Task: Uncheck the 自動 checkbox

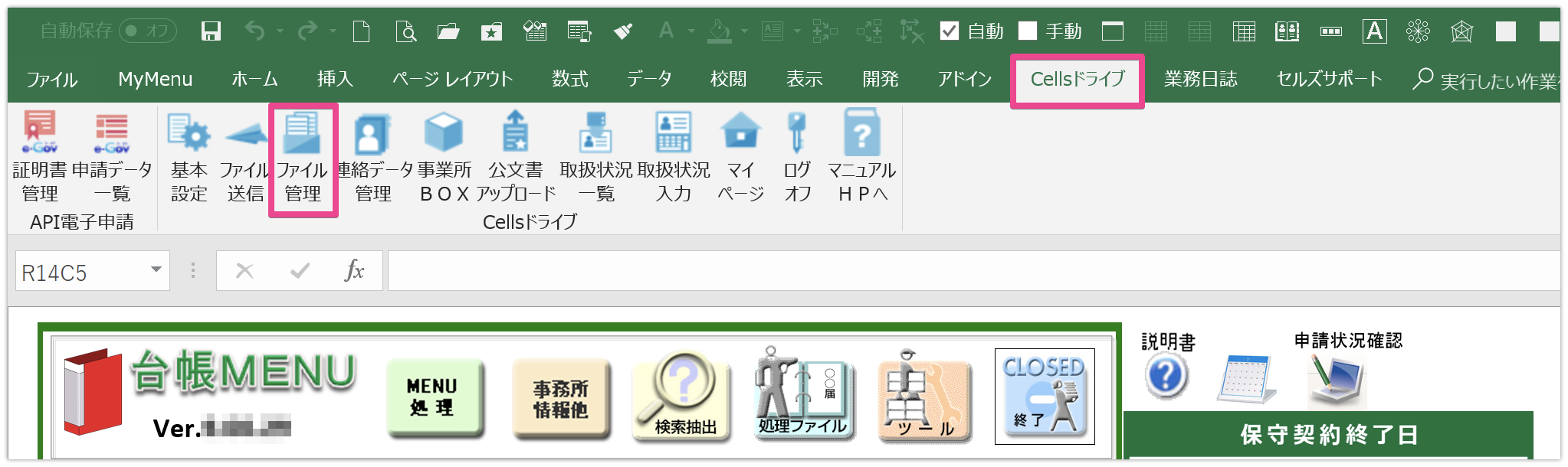Action: pyautogui.click(x=950, y=31)
